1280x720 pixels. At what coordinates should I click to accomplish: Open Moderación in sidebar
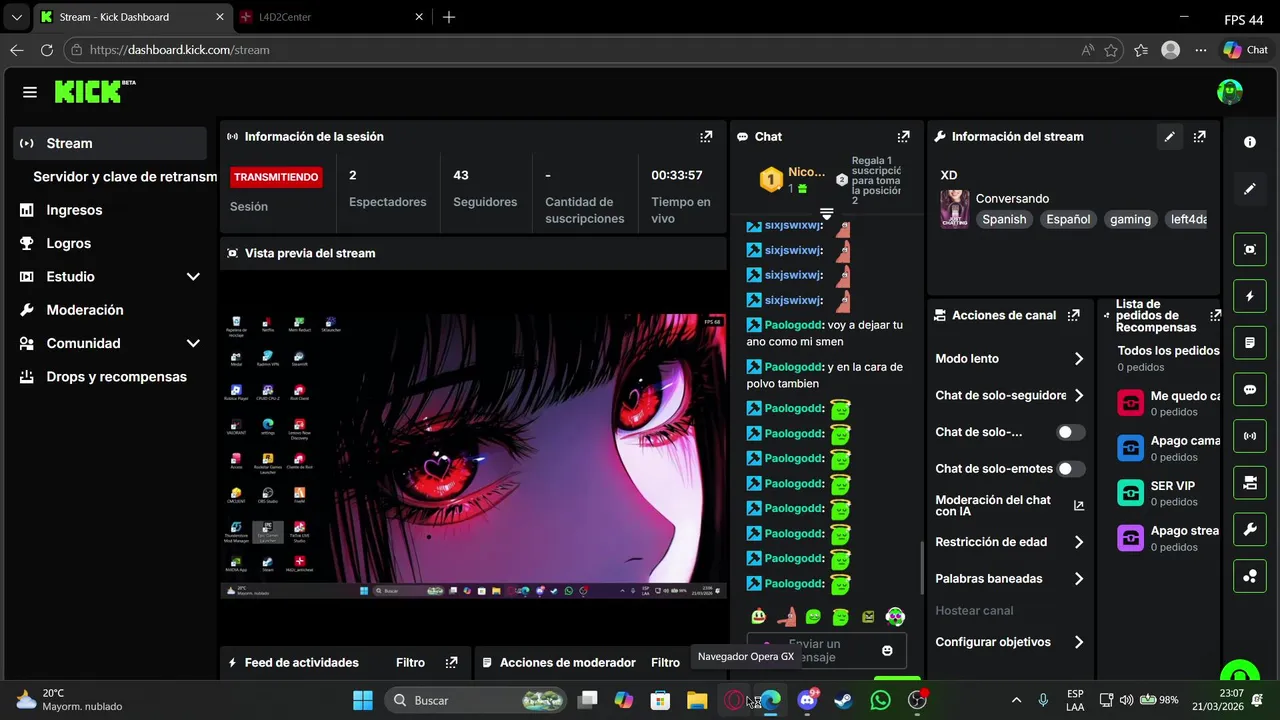[x=110, y=310]
